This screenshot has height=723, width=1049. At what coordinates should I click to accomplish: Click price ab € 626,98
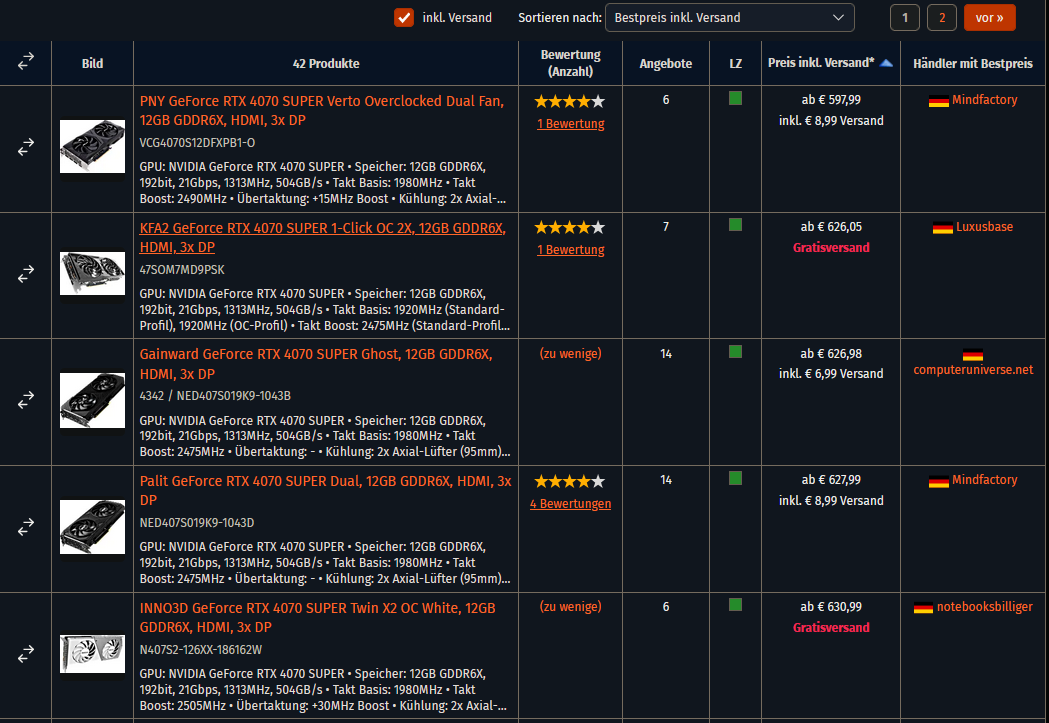click(x=831, y=354)
